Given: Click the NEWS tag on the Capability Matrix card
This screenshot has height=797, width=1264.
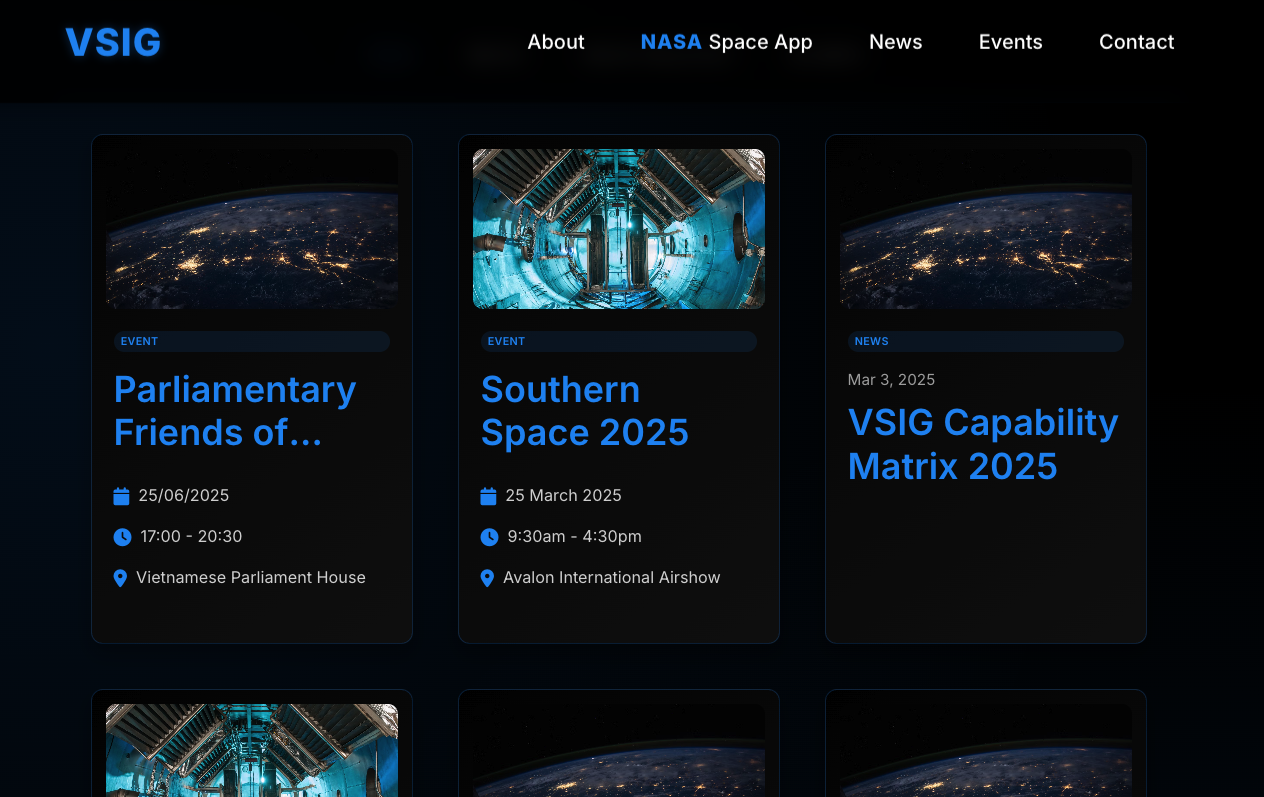Looking at the screenshot, I should (871, 341).
